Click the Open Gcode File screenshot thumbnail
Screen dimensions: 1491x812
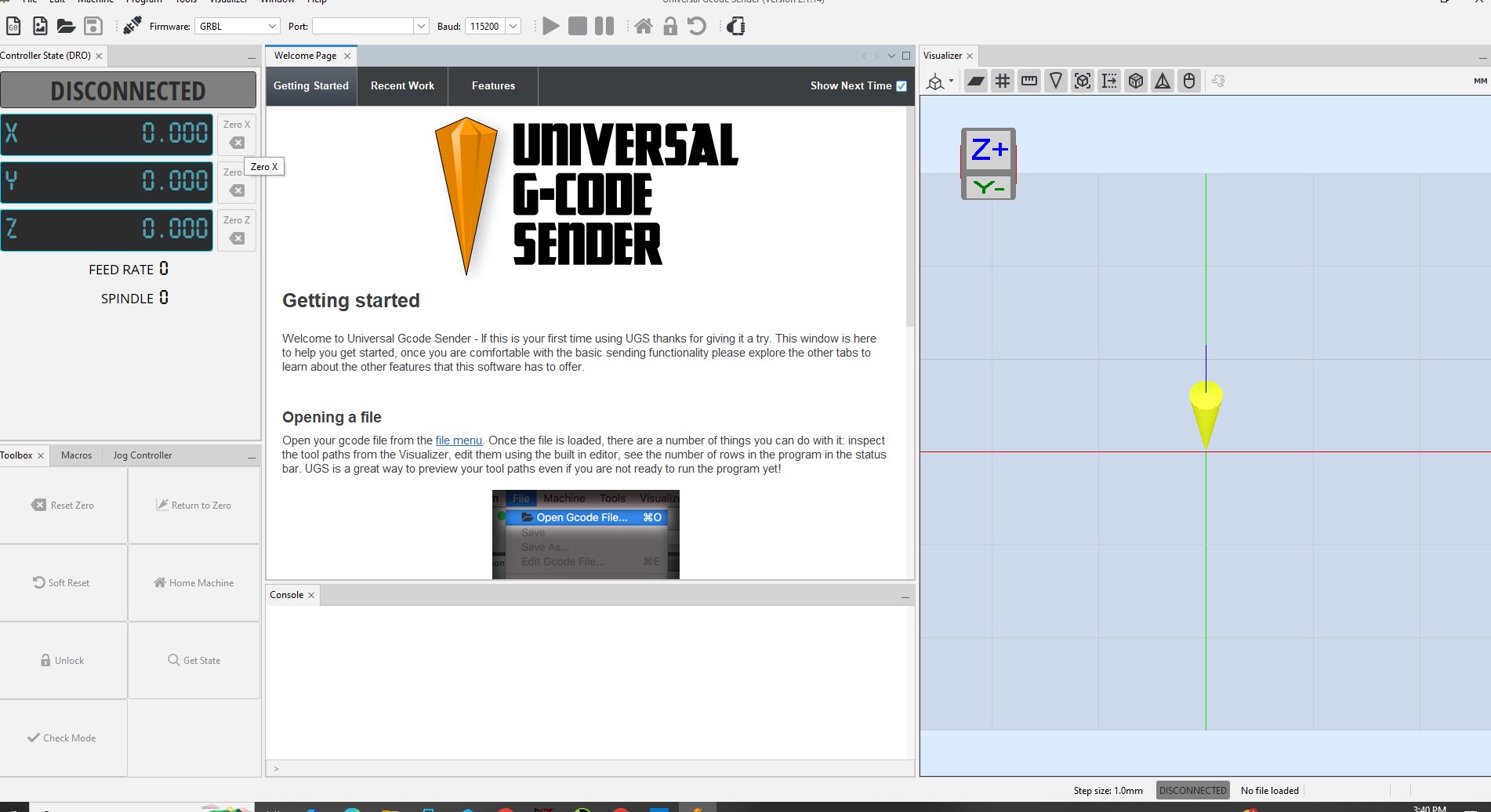(x=586, y=535)
